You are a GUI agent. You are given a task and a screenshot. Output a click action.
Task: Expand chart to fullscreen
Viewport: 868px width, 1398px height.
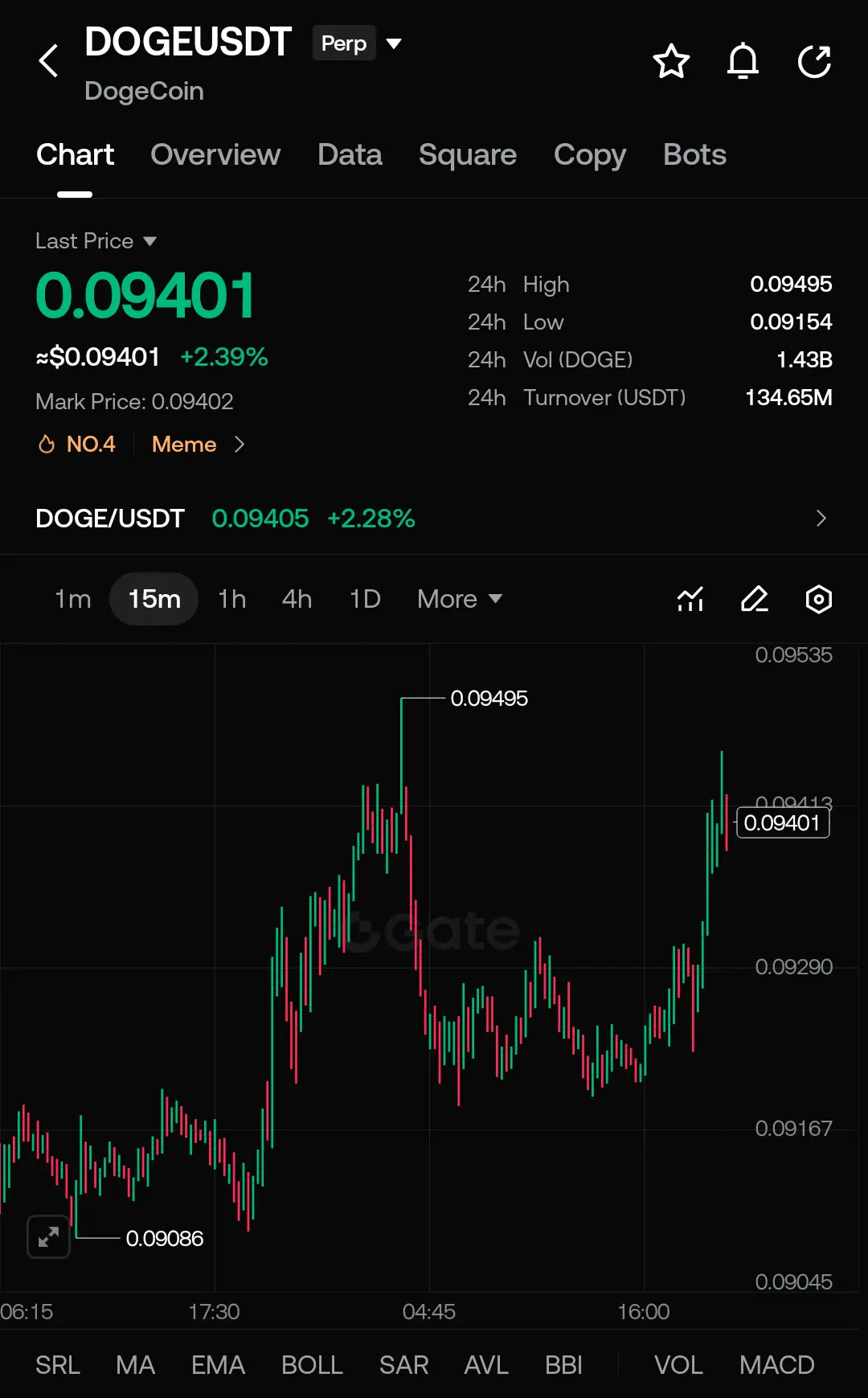(48, 1236)
